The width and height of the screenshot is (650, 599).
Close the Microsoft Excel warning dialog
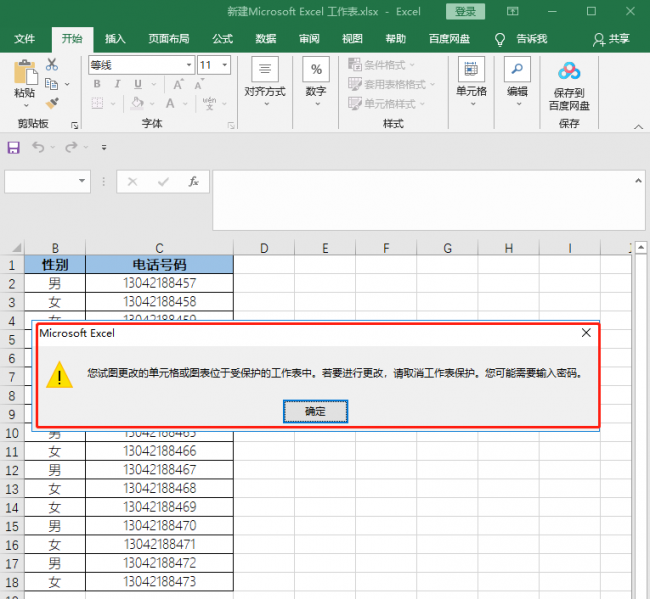[x=586, y=332]
